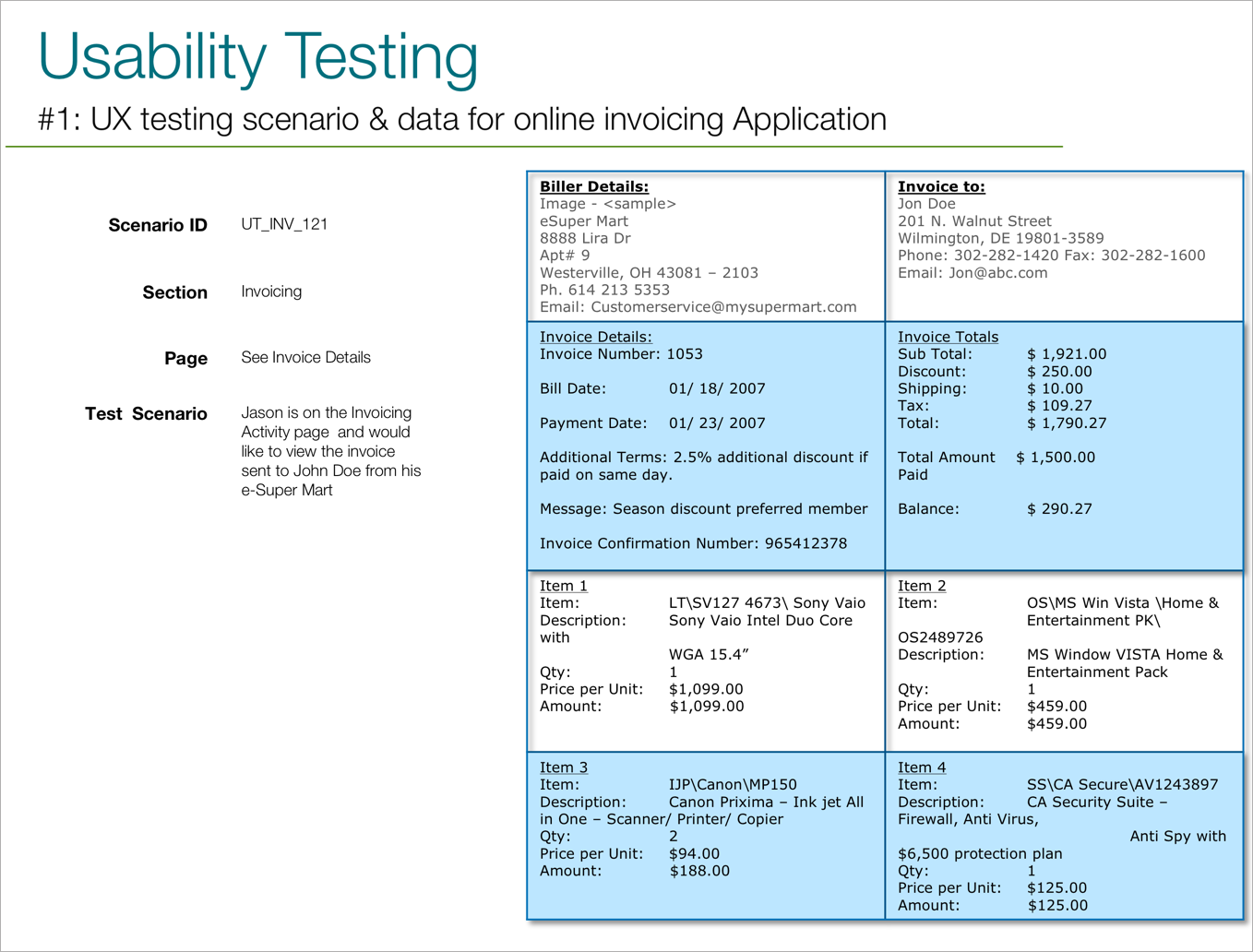Select the item code "SS\CA Secure\AV1243897"
Image resolution: width=1253 pixels, height=952 pixels.
[x=1123, y=785]
